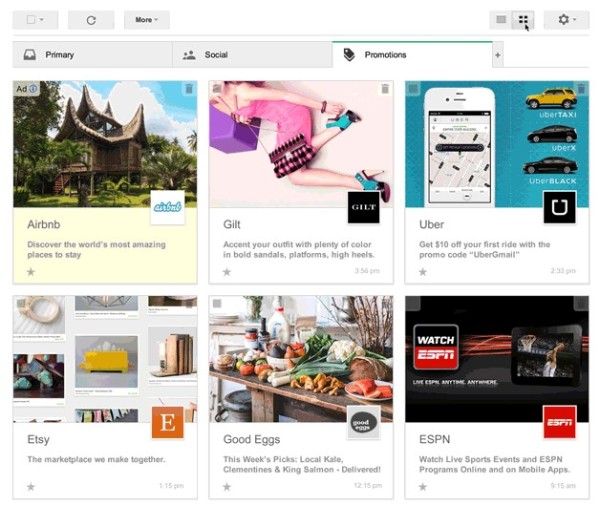Click 'Discover the world's most amazing places' text
This screenshot has height=506, width=600.
point(96,250)
